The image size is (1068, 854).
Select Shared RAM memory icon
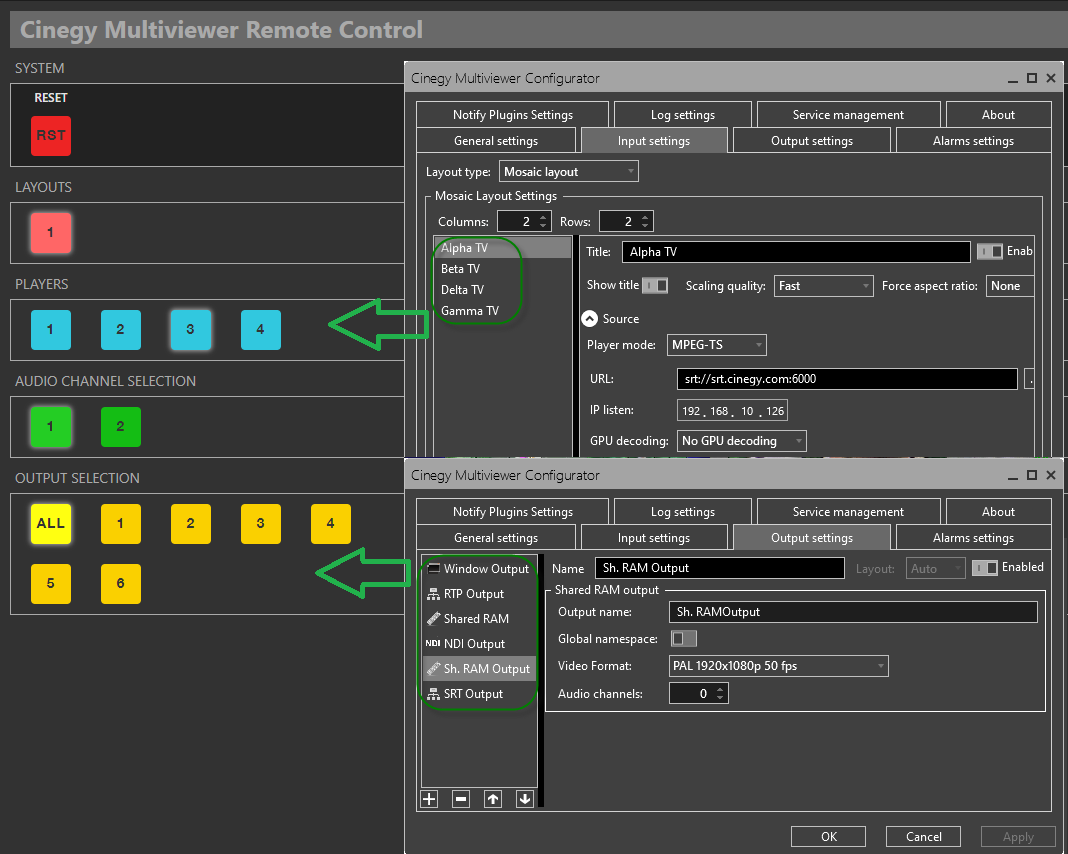point(433,618)
